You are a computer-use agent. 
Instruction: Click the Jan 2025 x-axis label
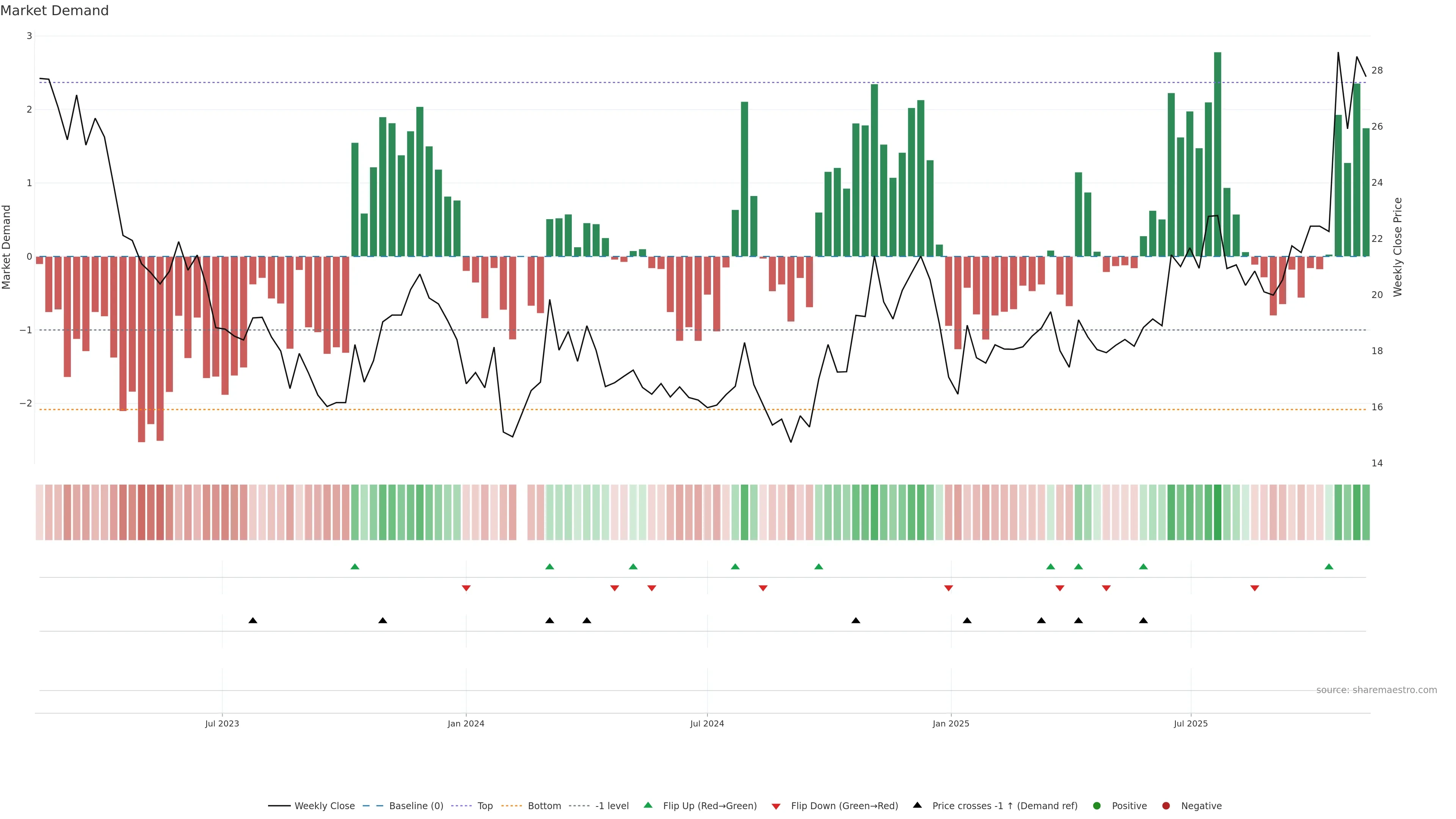click(x=951, y=723)
